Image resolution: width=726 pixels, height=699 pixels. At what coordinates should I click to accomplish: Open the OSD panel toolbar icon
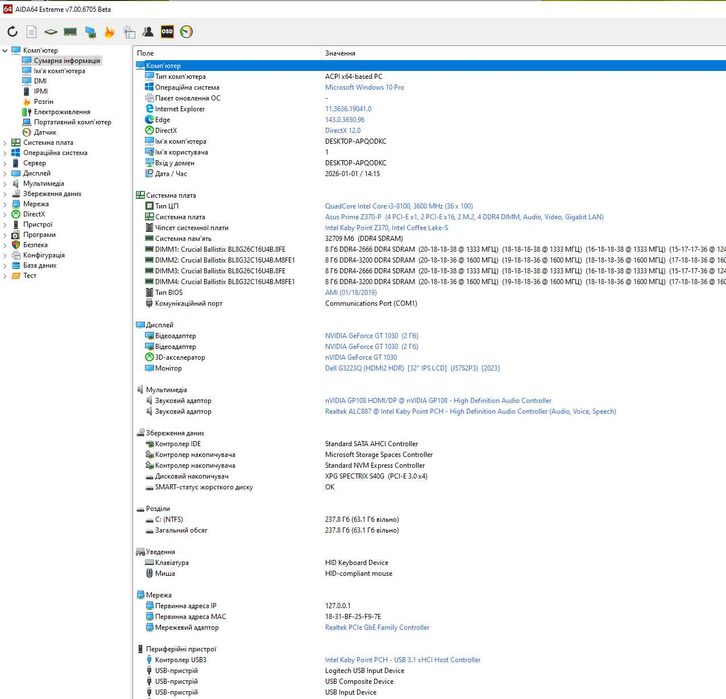coord(167,31)
